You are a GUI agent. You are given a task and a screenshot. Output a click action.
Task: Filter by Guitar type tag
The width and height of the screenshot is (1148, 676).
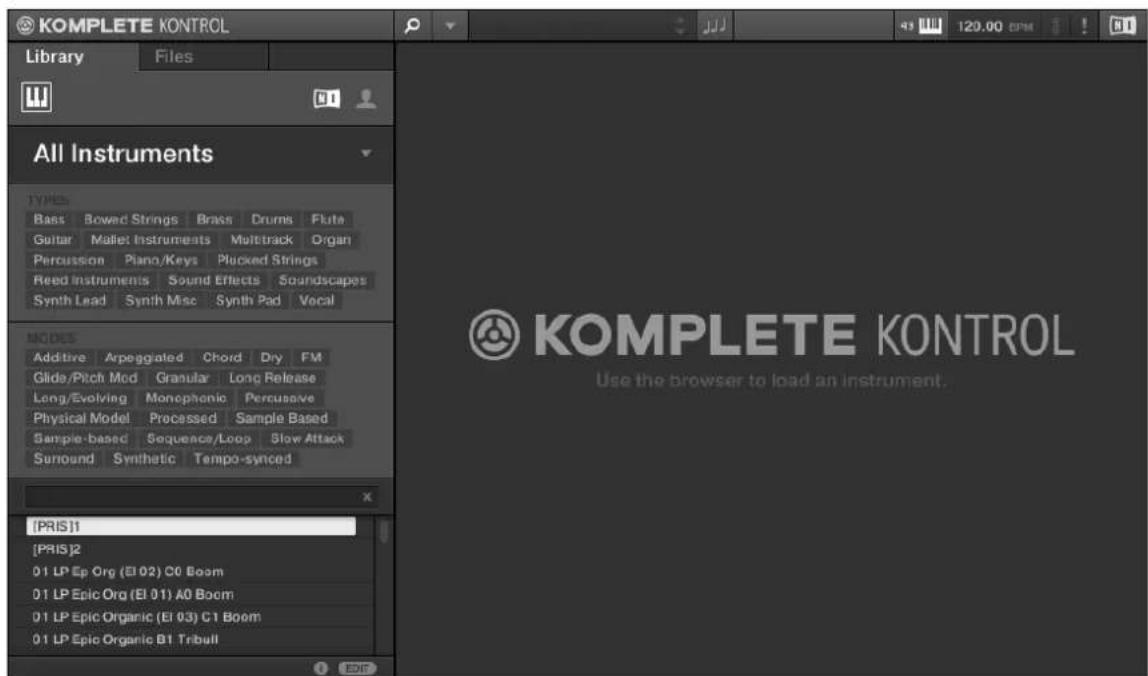coord(53,239)
